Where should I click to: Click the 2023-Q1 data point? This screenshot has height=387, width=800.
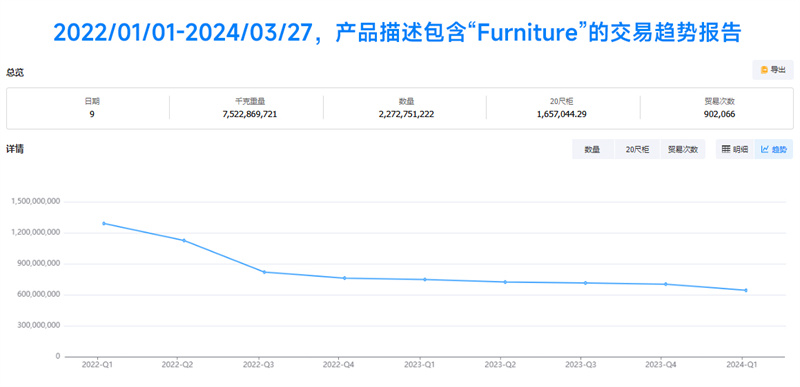pyautogui.click(x=425, y=279)
